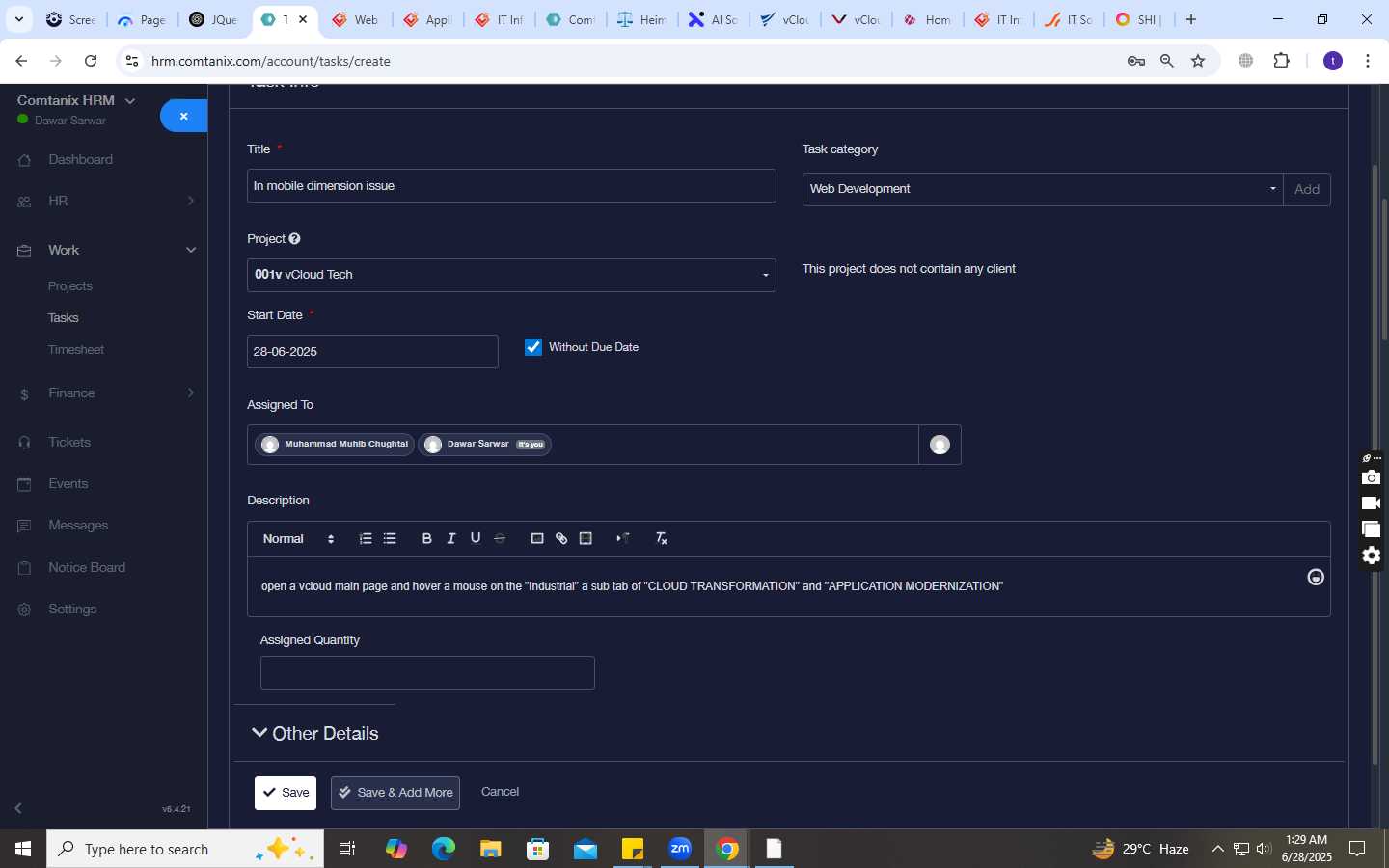The height and width of the screenshot is (868, 1389).
Task: Open Settings from the sidebar
Action: (x=72, y=609)
